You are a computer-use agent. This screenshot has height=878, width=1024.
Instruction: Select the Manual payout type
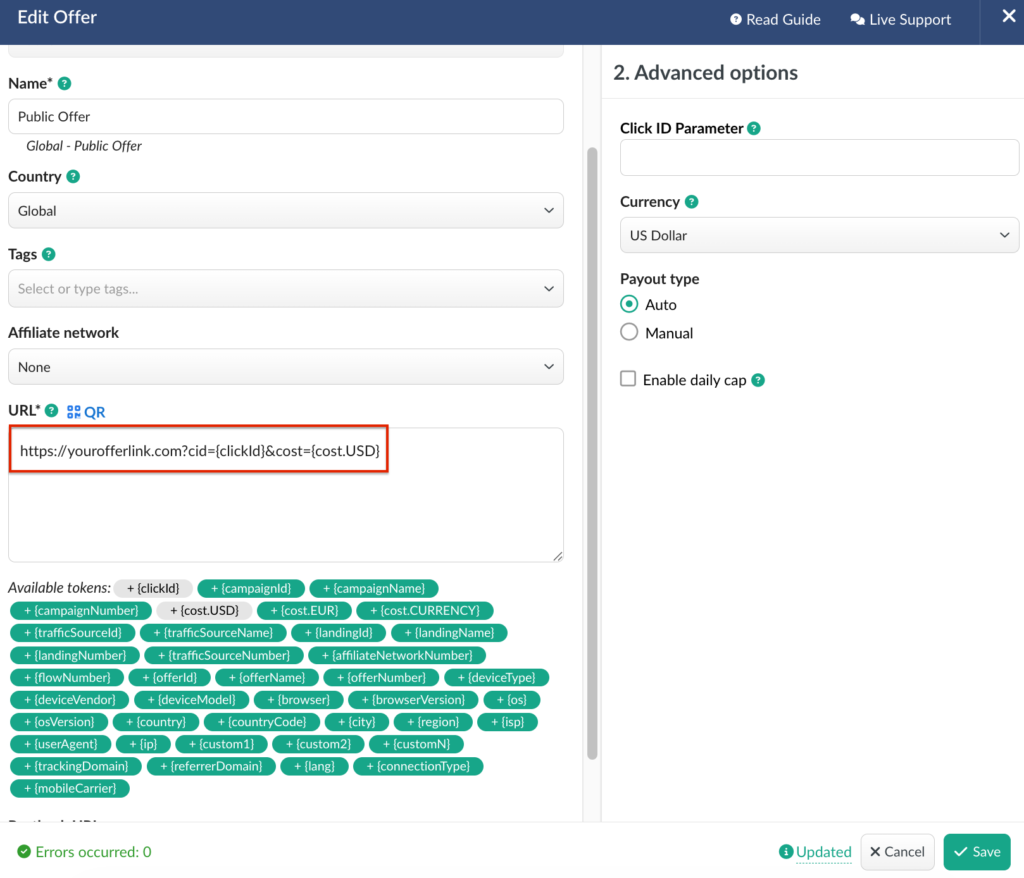[629, 332]
